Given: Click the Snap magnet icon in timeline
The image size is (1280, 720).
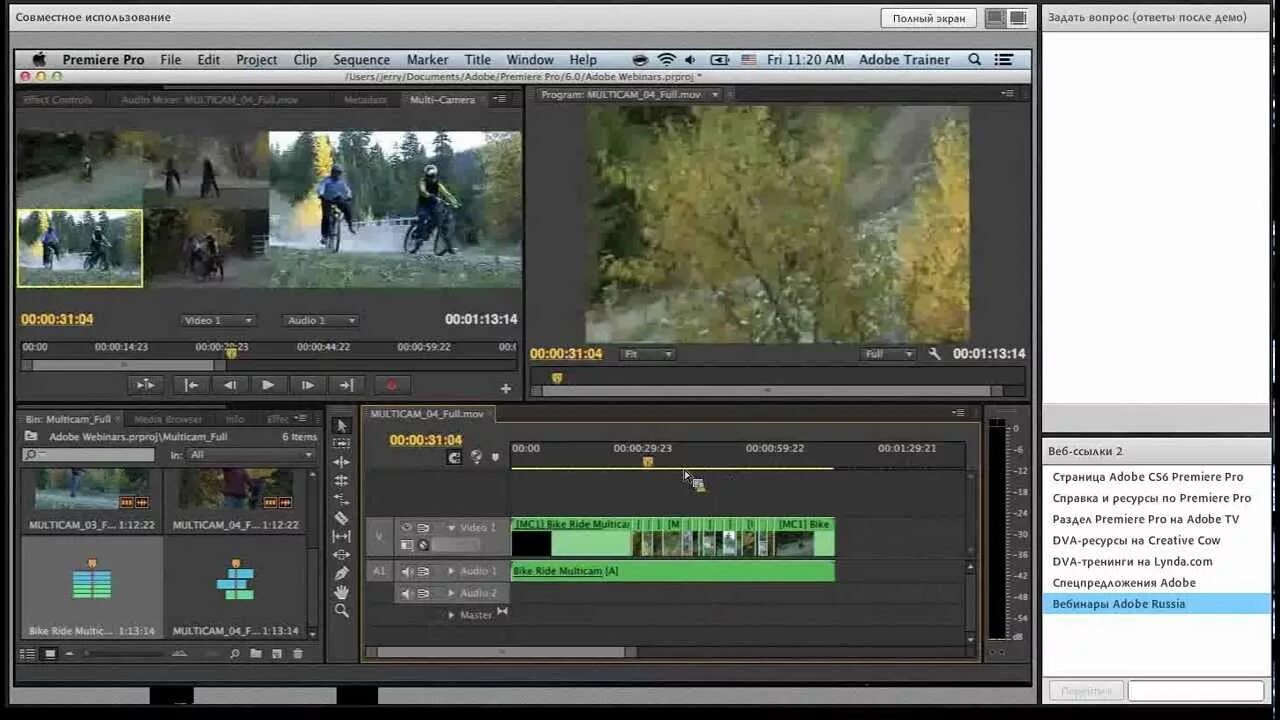Looking at the screenshot, I should click(455, 457).
